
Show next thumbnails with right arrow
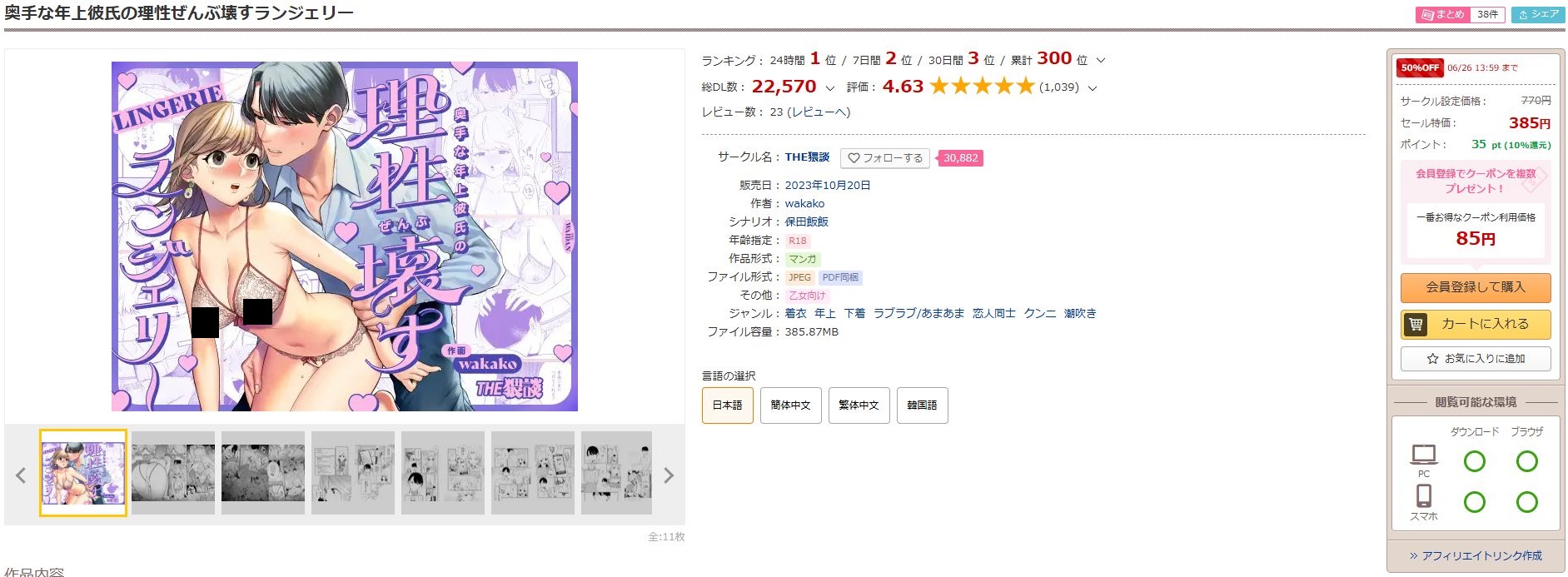point(668,475)
